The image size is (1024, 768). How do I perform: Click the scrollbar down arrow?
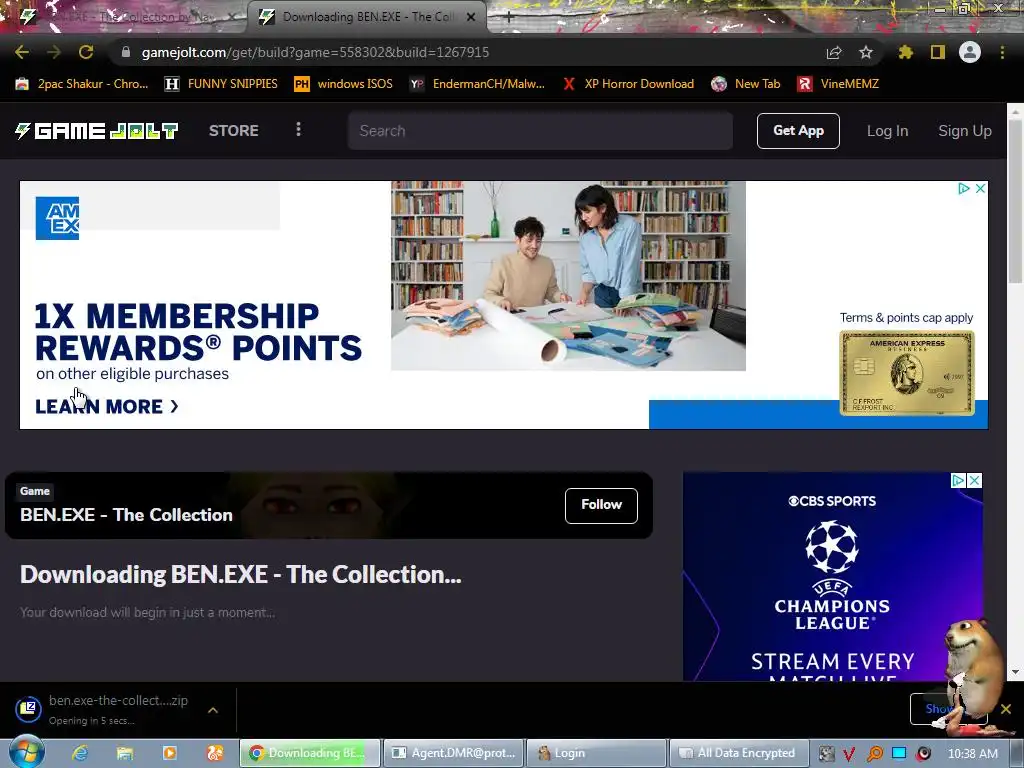1015,672
